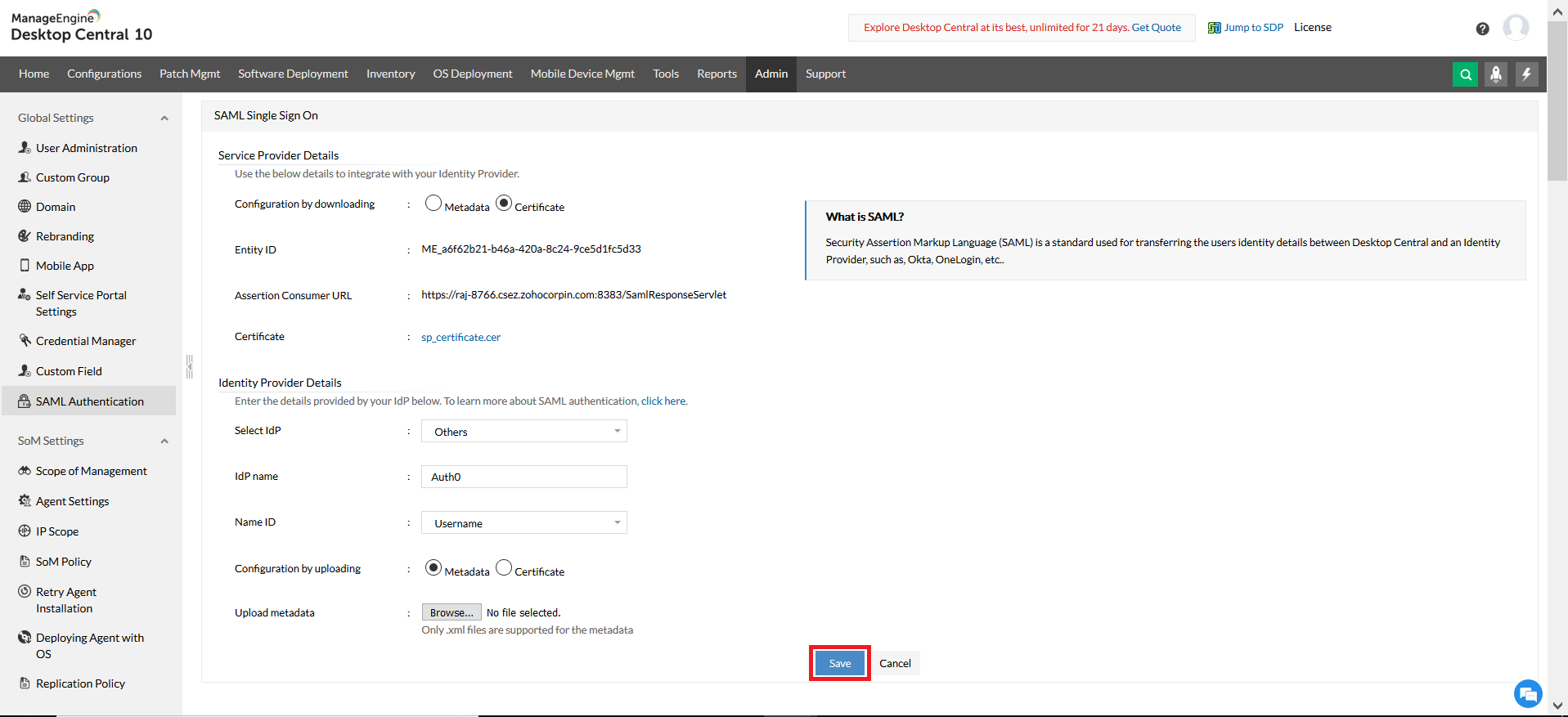This screenshot has height=717, width=1568.
Task: Open the Name ID dropdown
Action: [x=524, y=522]
